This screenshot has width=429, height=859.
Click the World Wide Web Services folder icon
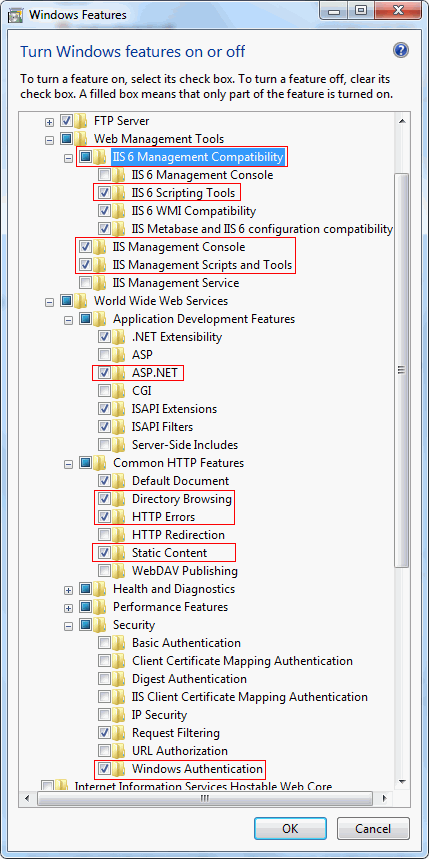[x=81, y=301]
